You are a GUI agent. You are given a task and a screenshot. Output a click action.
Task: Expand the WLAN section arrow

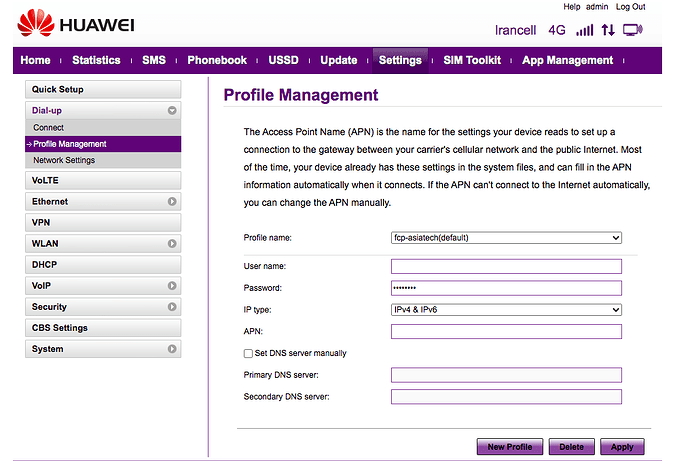pos(172,244)
